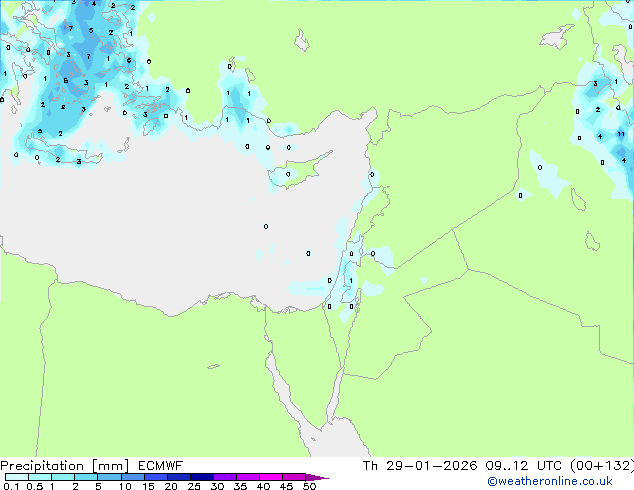Select the 35–40 mm legend color swatch
The width and height of the screenshot is (634, 490).
click(x=247, y=477)
